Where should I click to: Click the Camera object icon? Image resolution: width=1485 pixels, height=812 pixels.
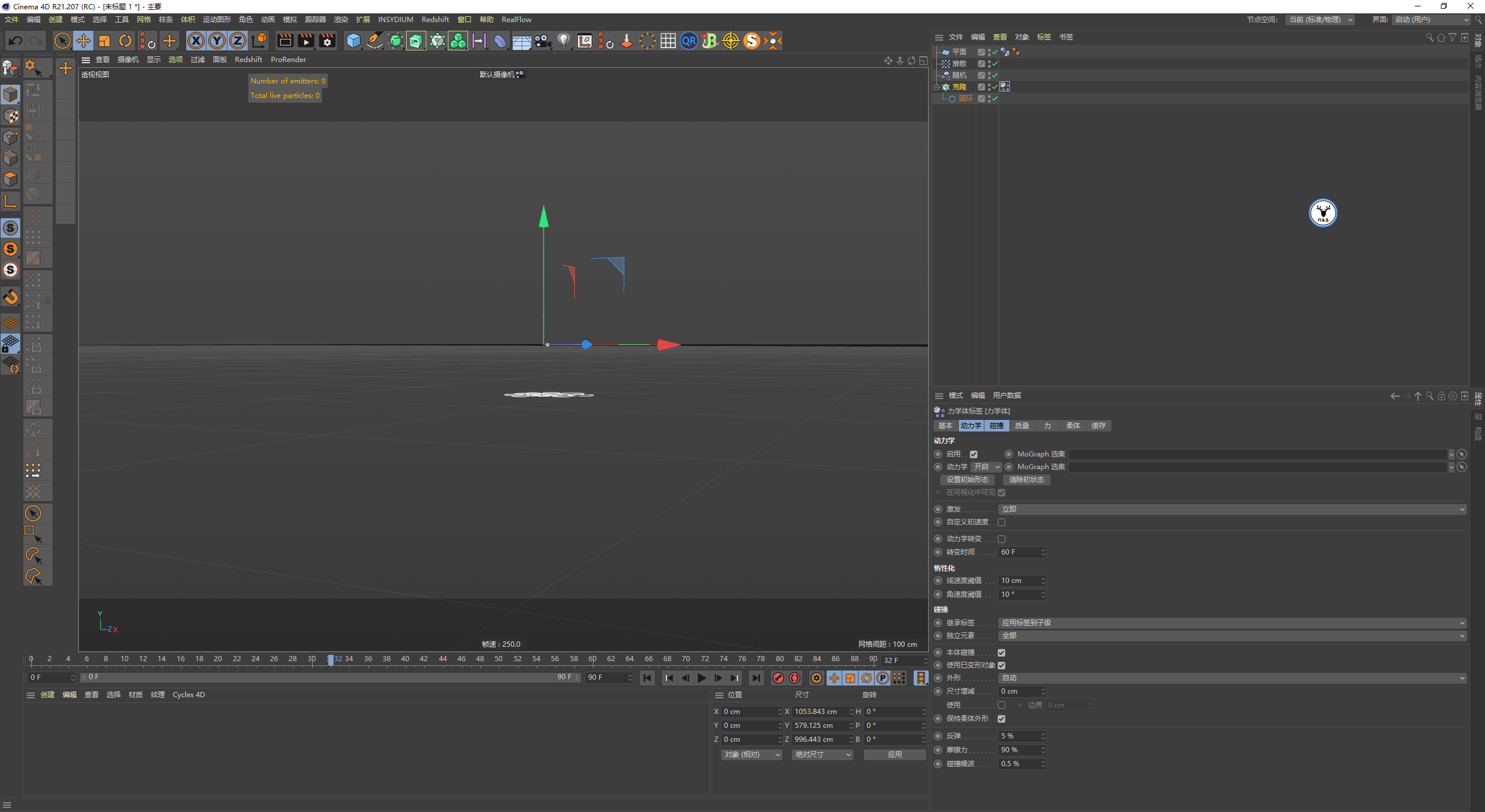(542, 41)
